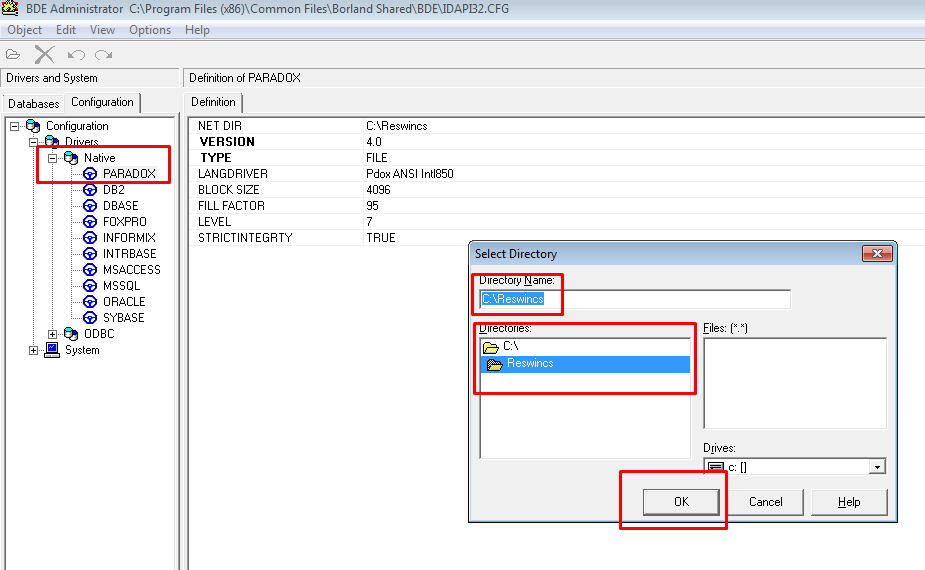Click the ODBC node icon
Image resolution: width=925 pixels, height=570 pixels.
click(71, 333)
